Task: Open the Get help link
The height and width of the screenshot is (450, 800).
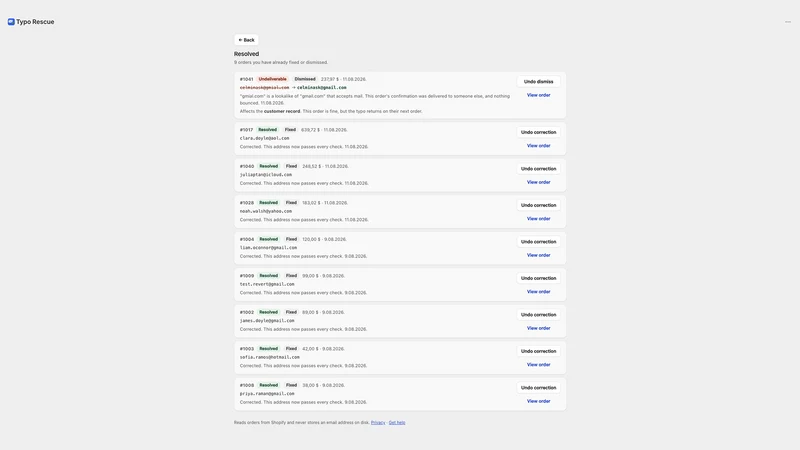Action: [397, 422]
